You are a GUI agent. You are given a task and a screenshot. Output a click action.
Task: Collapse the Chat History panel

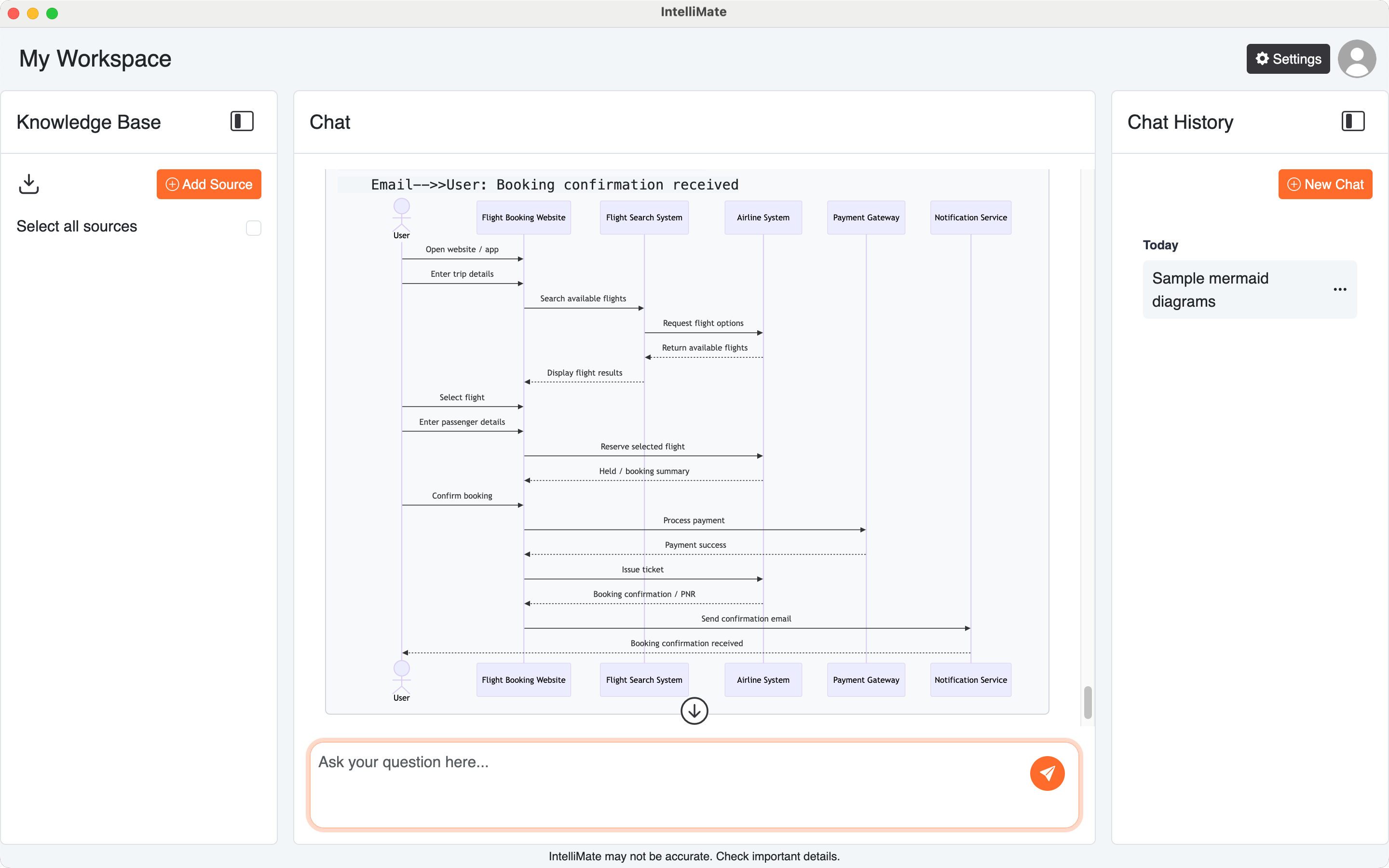coord(1352,121)
